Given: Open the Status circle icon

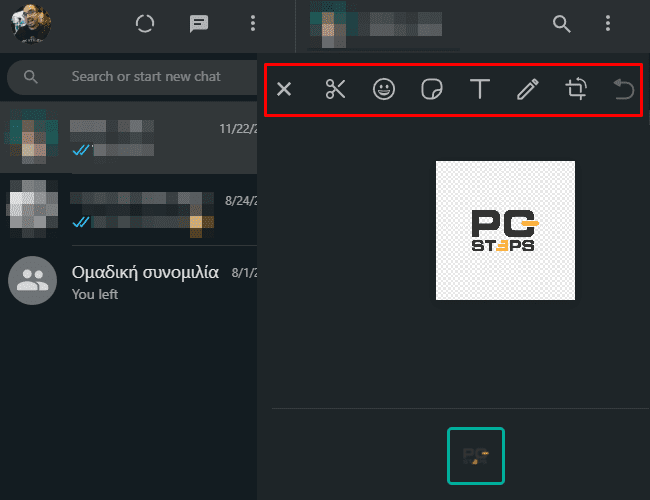Looking at the screenshot, I should click(145, 24).
